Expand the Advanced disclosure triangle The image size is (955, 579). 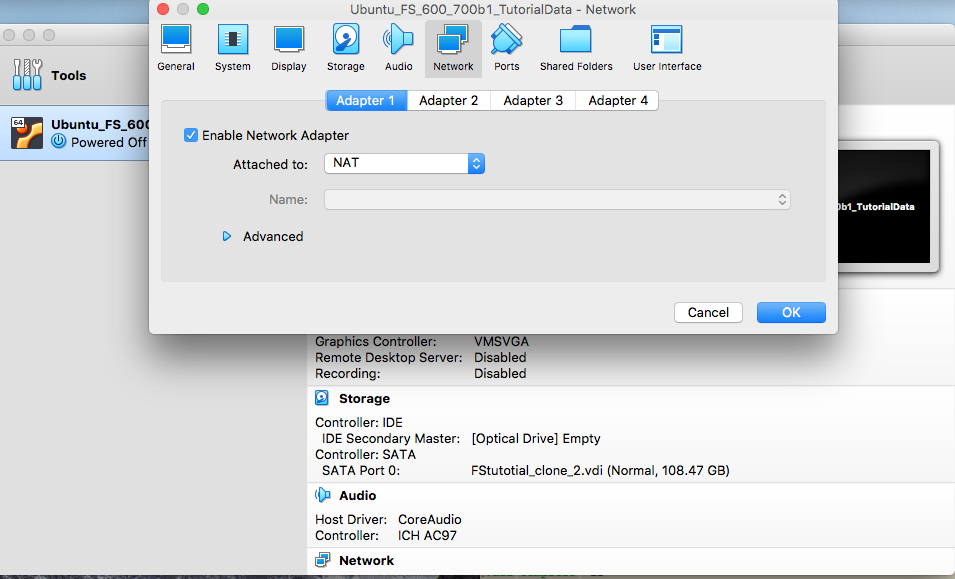[x=227, y=237]
